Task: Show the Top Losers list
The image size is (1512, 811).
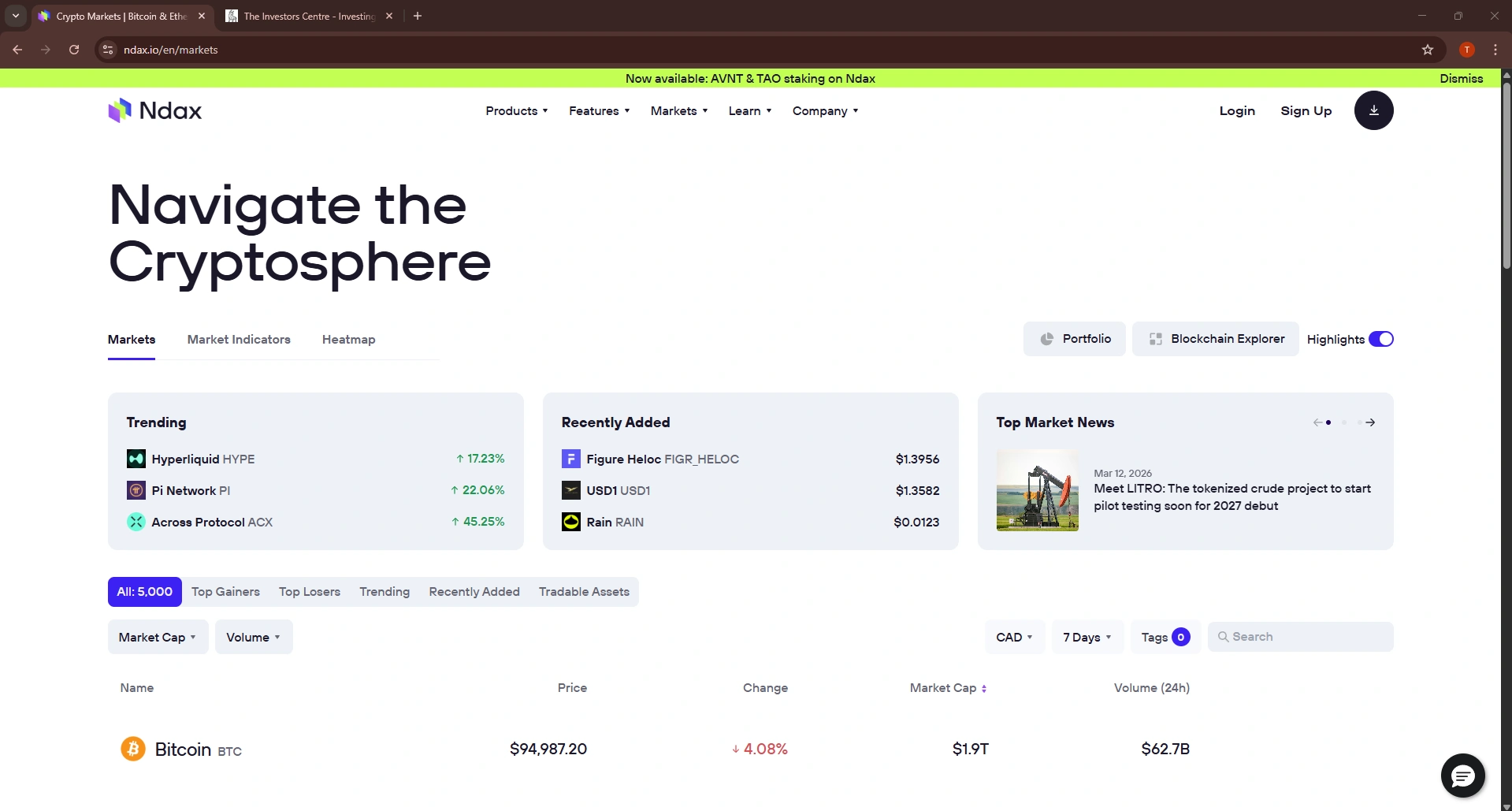Action: pos(310,592)
